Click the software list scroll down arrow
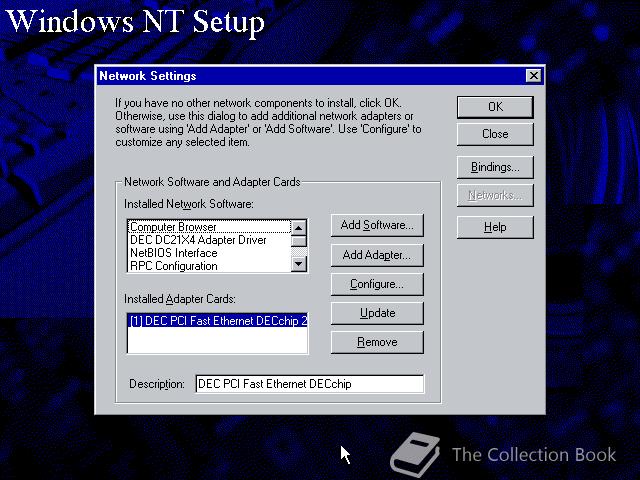The image size is (640, 480). coord(299,264)
